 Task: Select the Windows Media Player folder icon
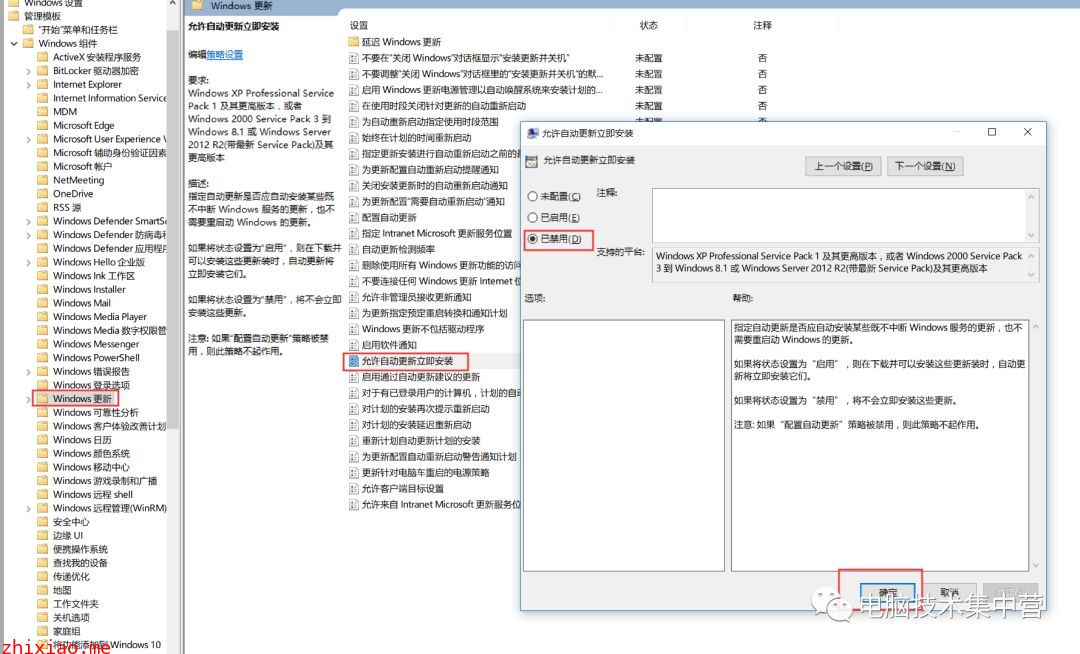[x=42, y=317]
